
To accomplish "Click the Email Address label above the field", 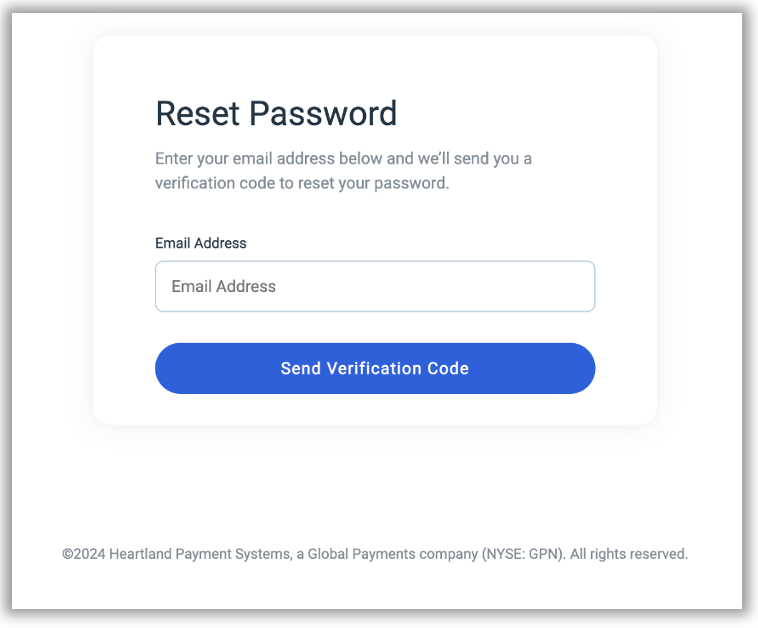I will tap(201, 243).
